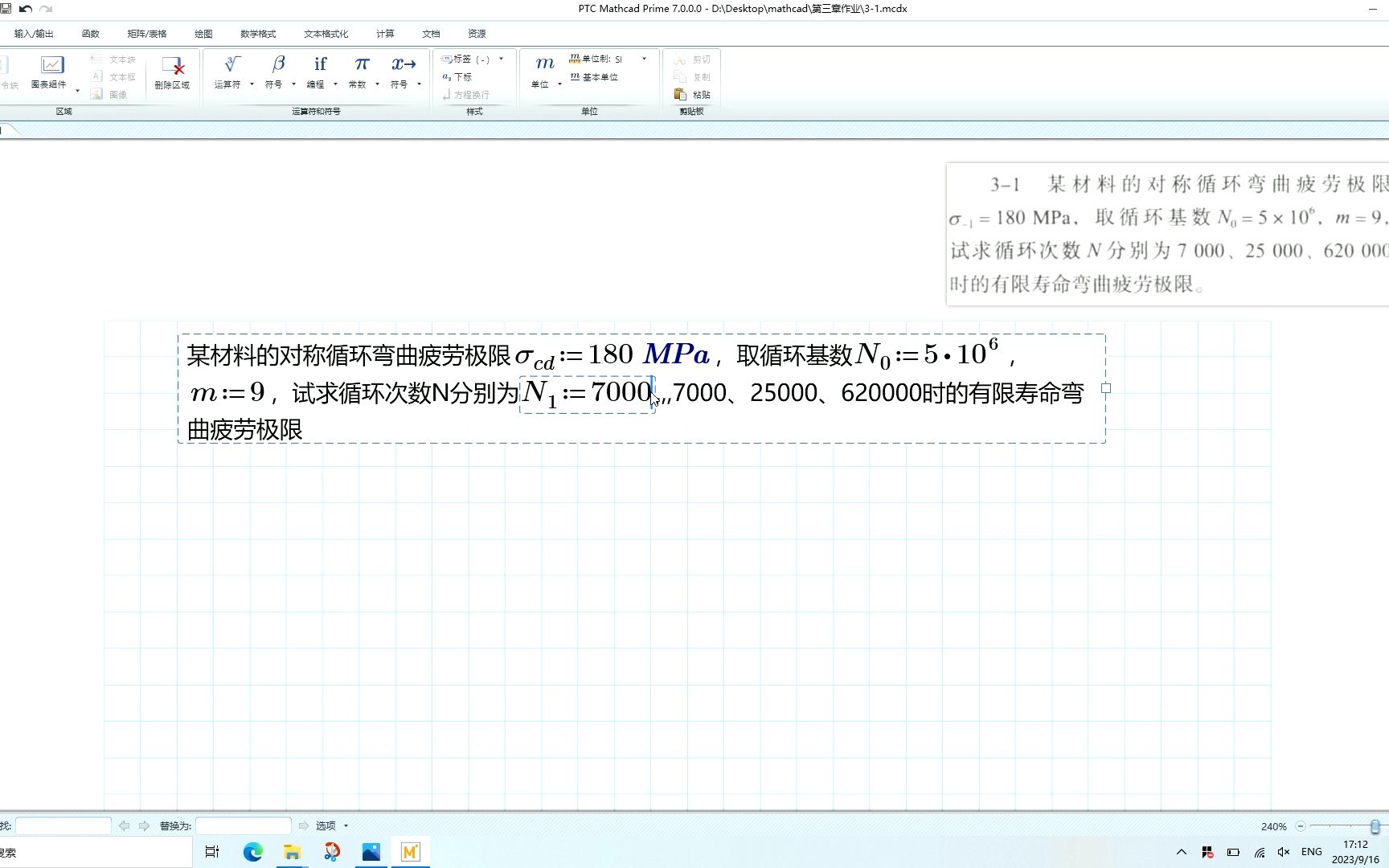This screenshot has height=868, width=1389.
Task: Click the Subscript (下标) style button
Action: pyautogui.click(x=457, y=77)
